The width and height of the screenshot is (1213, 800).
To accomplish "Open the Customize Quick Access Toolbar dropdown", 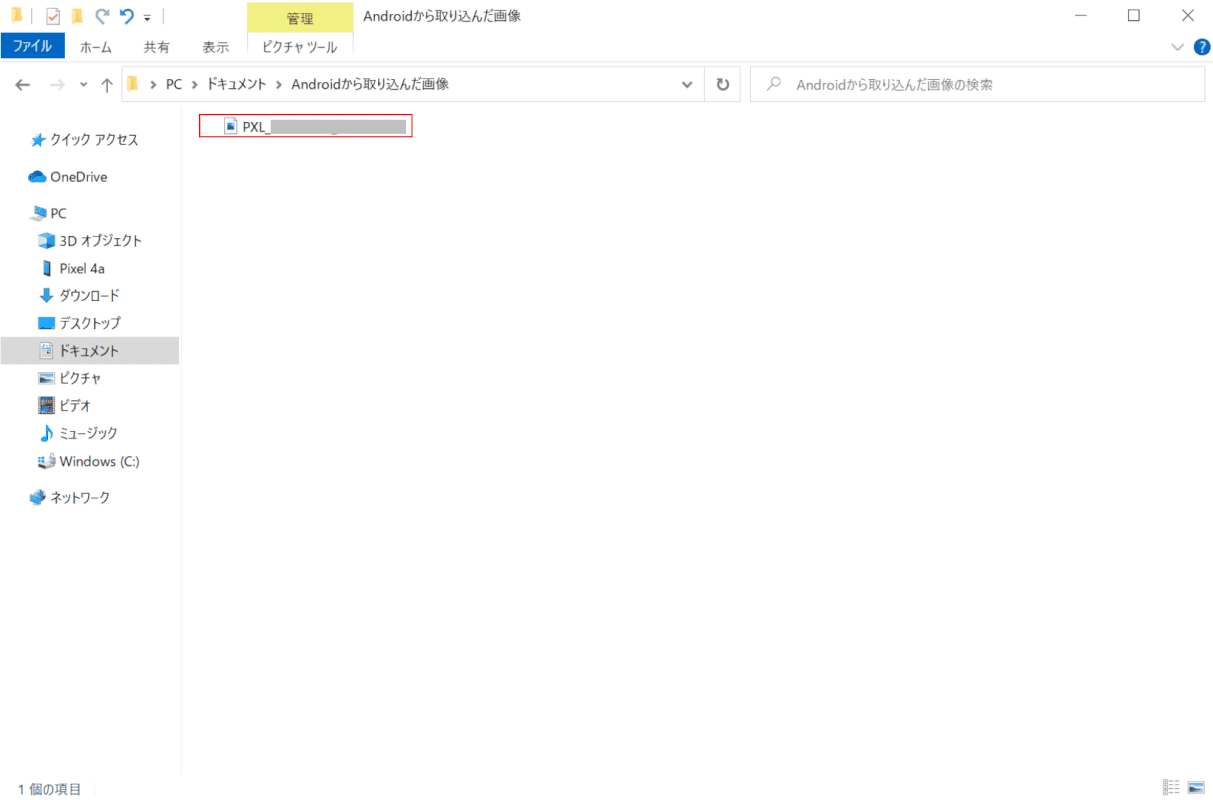I will click(147, 17).
